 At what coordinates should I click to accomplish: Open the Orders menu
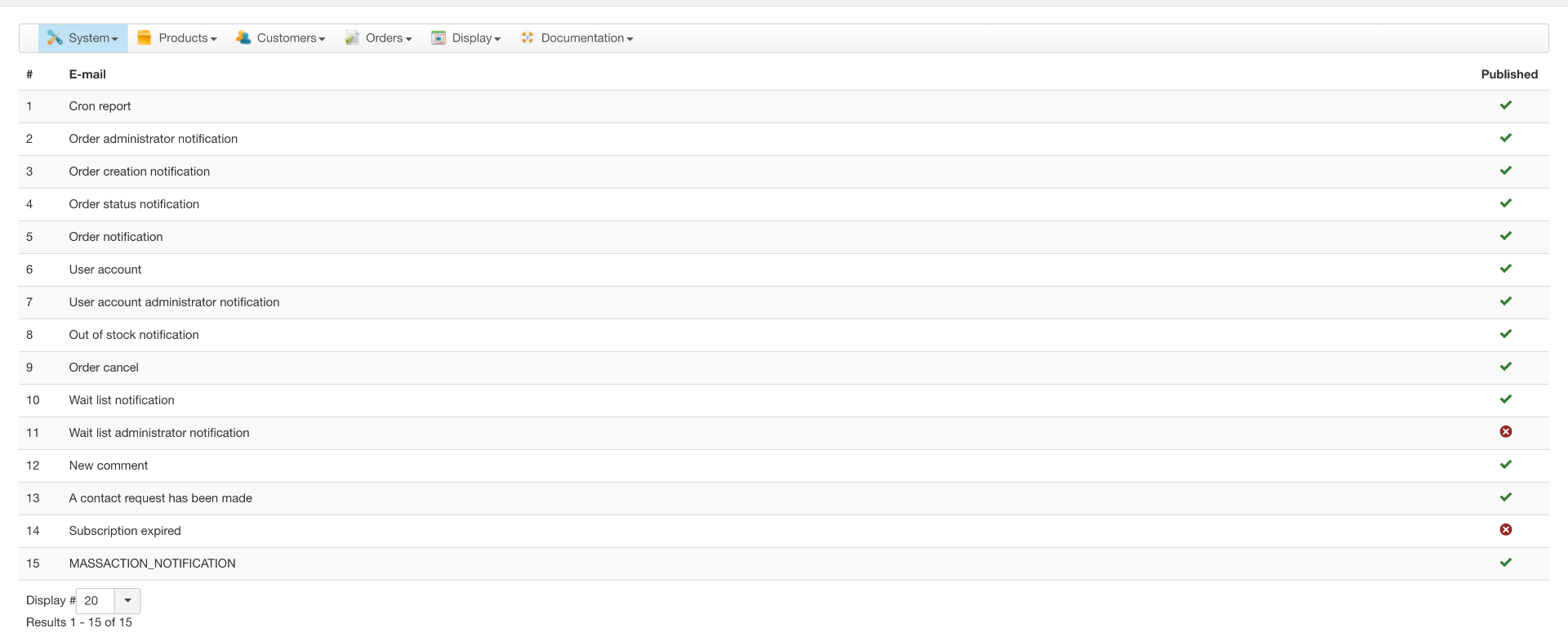[x=388, y=38]
